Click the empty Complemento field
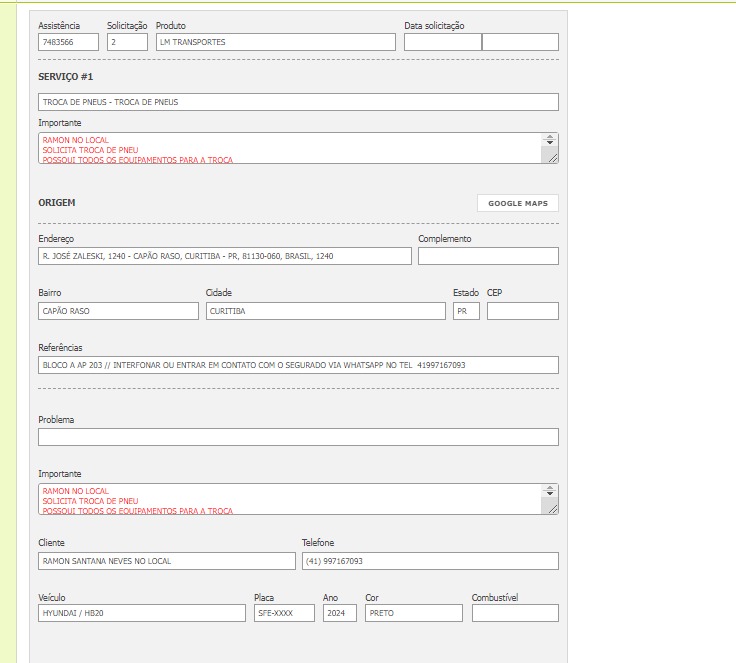The image size is (736, 663). click(x=488, y=256)
